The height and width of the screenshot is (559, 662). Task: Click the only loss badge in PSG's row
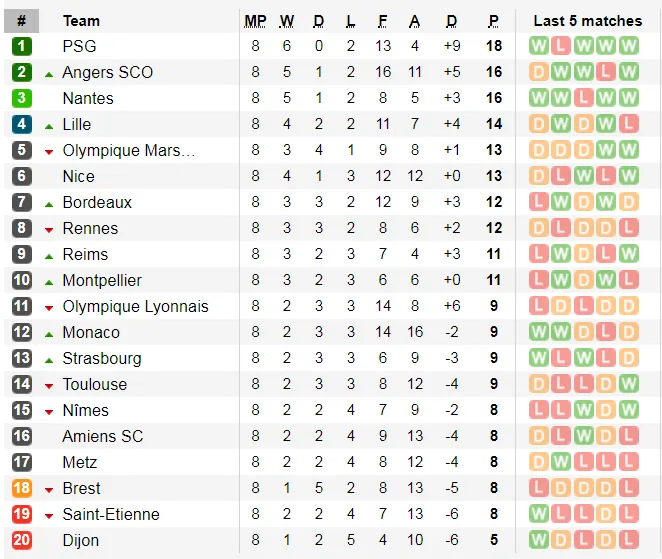click(561, 46)
